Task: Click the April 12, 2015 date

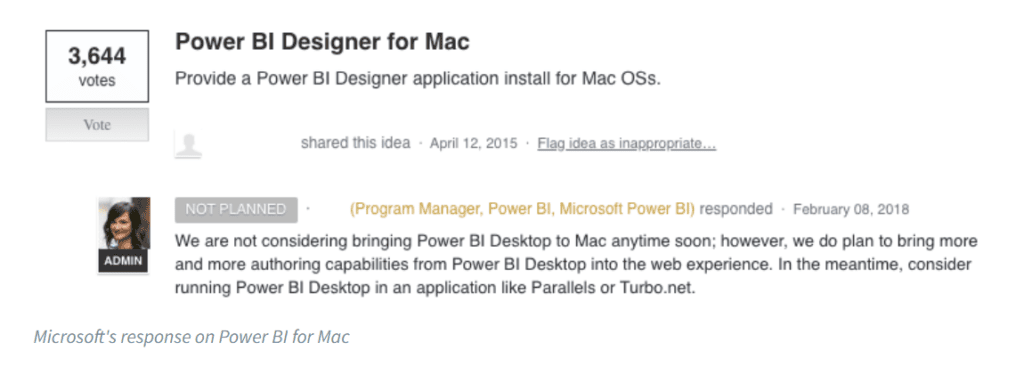Action: 473,143
